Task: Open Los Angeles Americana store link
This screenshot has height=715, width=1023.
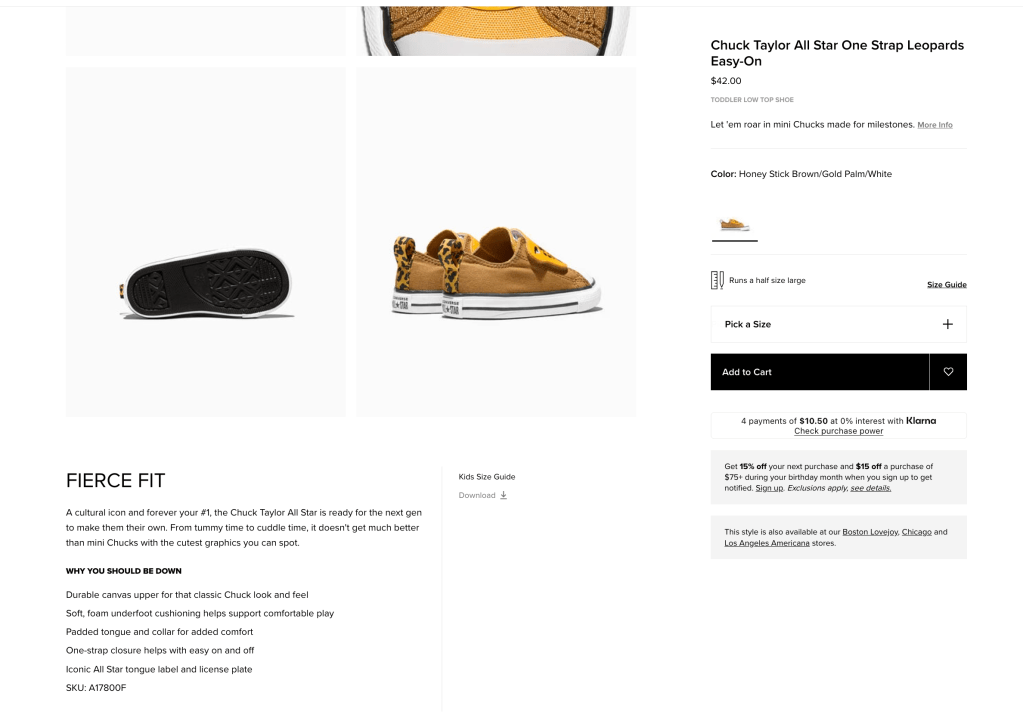Action: (767, 543)
